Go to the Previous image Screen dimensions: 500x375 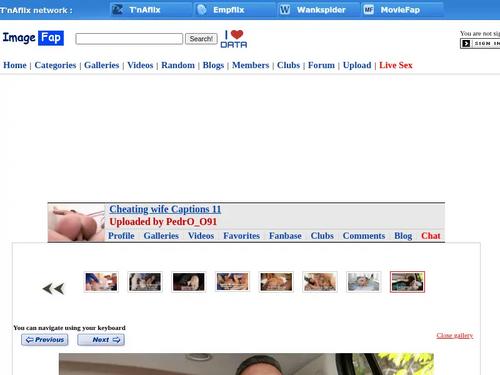tap(45, 340)
